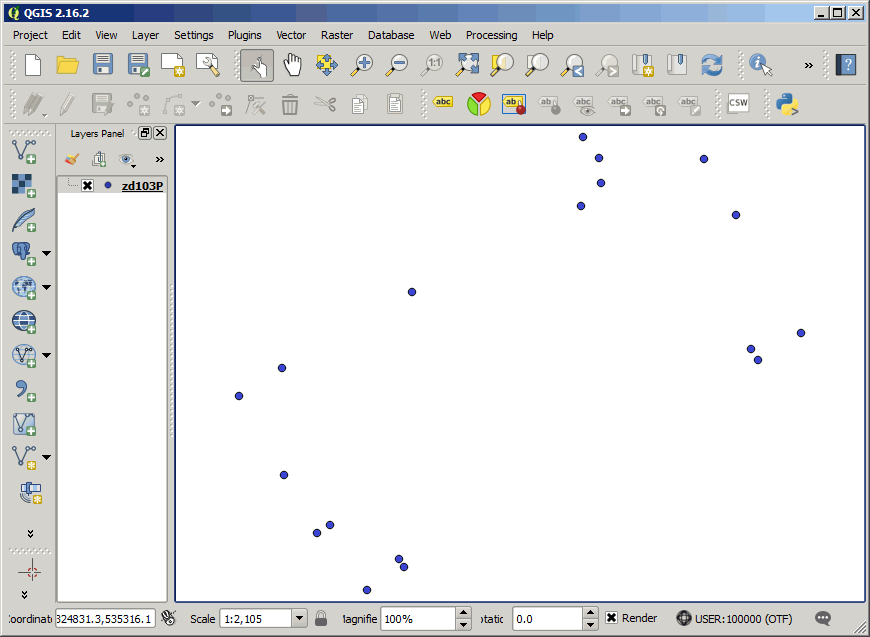This screenshot has width=870, height=637.
Task: Create a new project with the blank page icon
Action: [33, 65]
